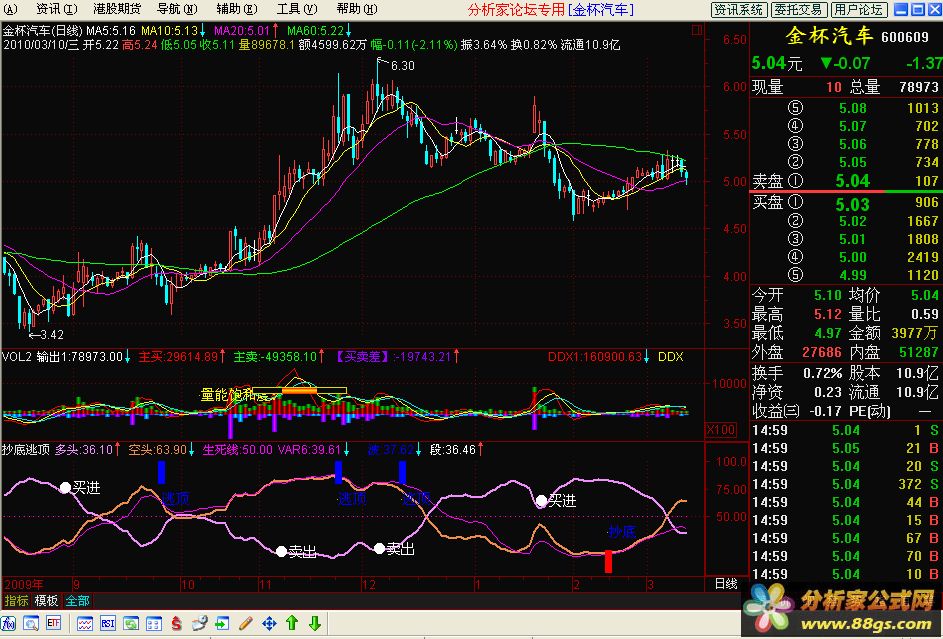This screenshot has height=639, width=943.
Task: Click the orange 量能饱和度 bar
Action: click(x=299, y=391)
